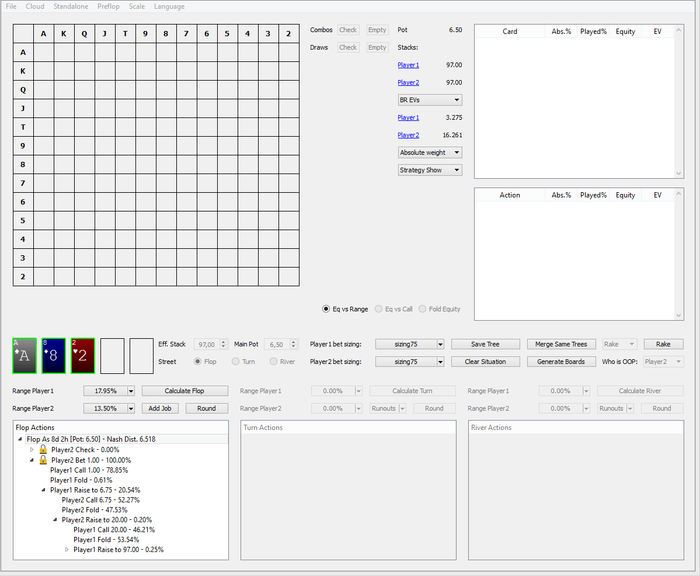Select the 2 of hearts board card
The height and width of the screenshot is (576, 700).
83,356
